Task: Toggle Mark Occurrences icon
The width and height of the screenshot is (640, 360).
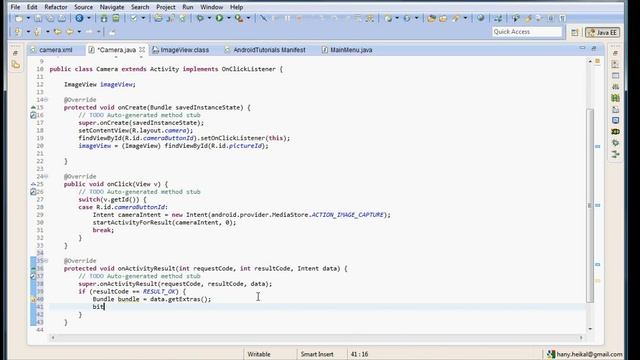Action: tap(528, 18)
